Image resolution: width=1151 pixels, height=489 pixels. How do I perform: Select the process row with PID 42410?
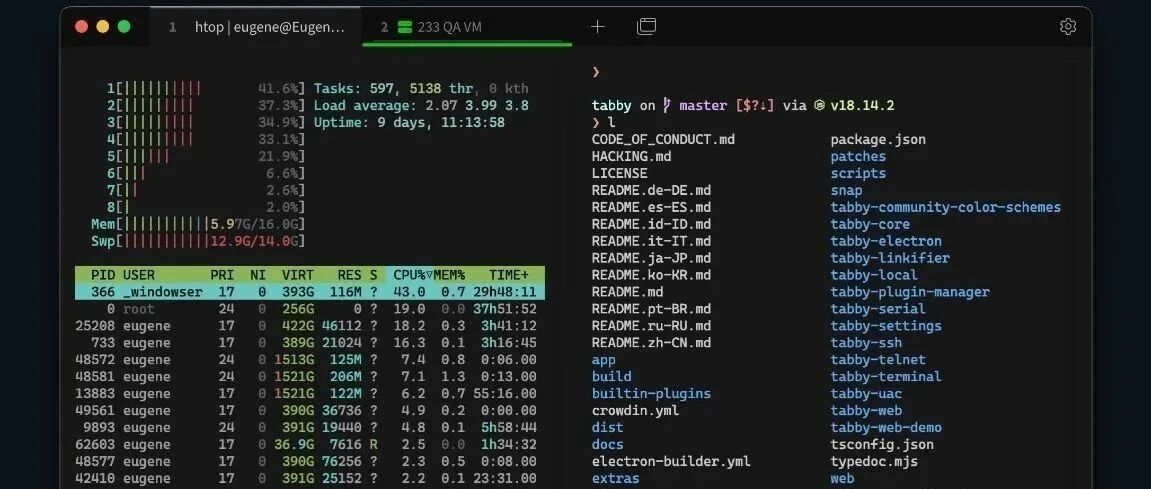(310, 477)
